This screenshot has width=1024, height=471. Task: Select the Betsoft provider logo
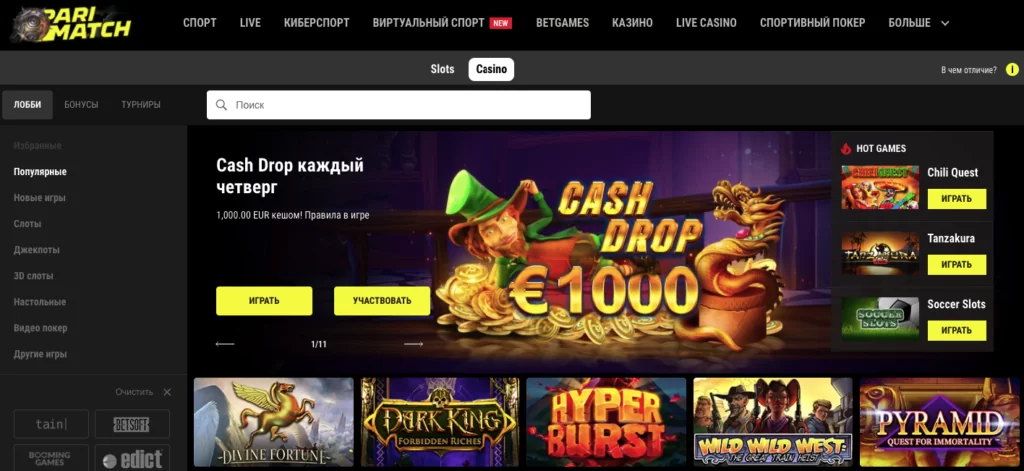[132, 424]
